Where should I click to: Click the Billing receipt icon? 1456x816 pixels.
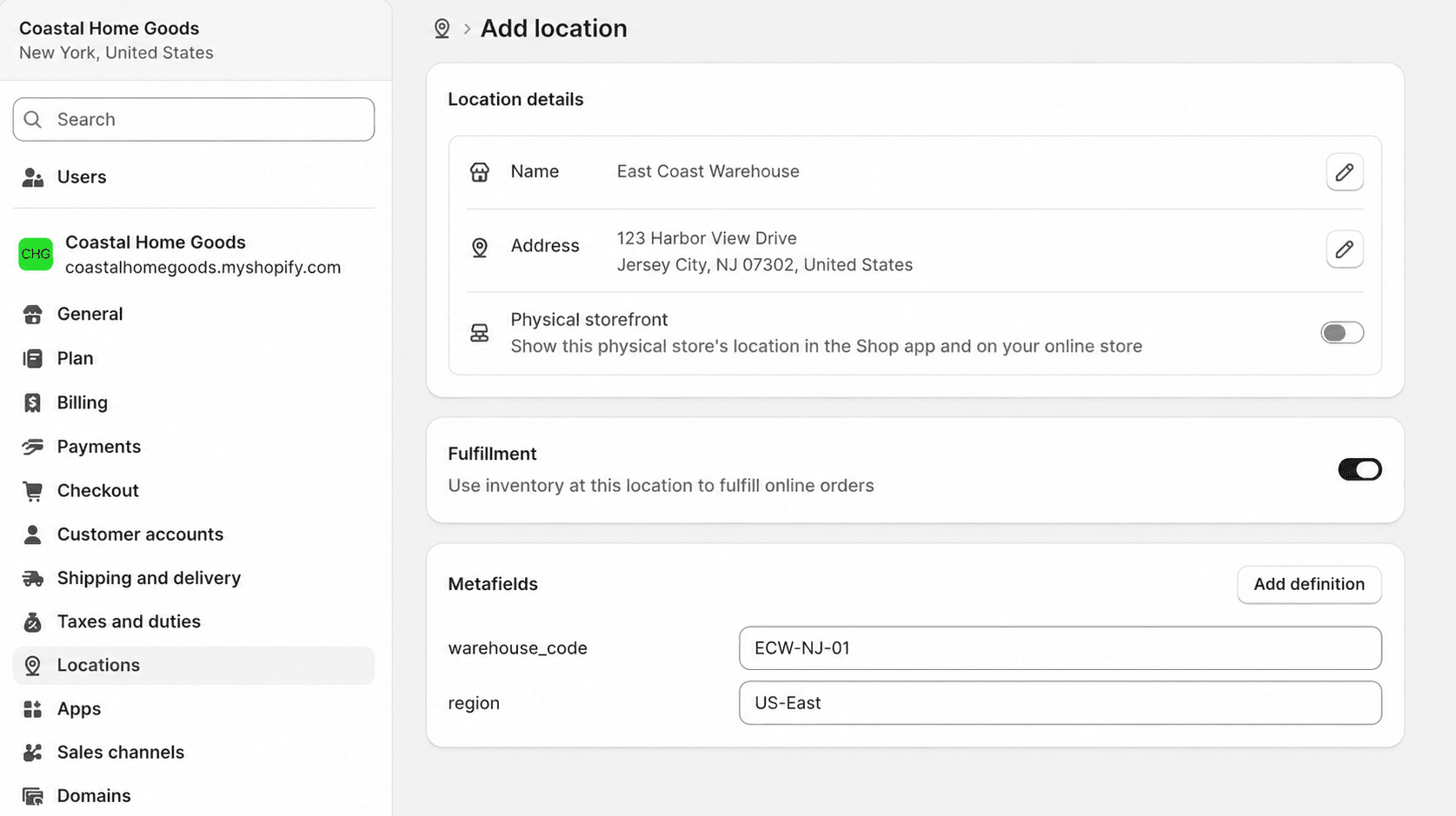coord(33,402)
